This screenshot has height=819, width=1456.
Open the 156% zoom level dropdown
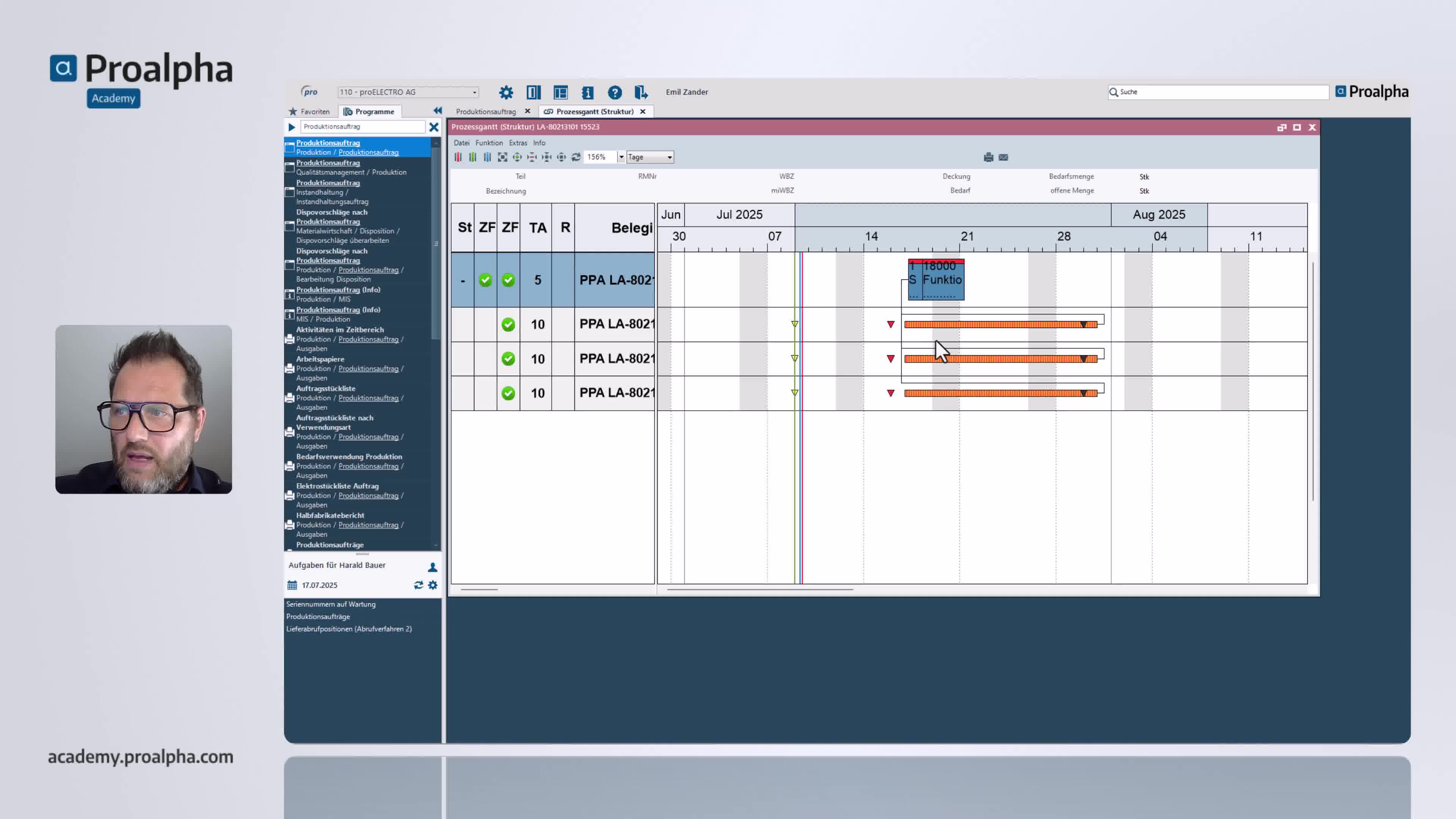click(621, 157)
